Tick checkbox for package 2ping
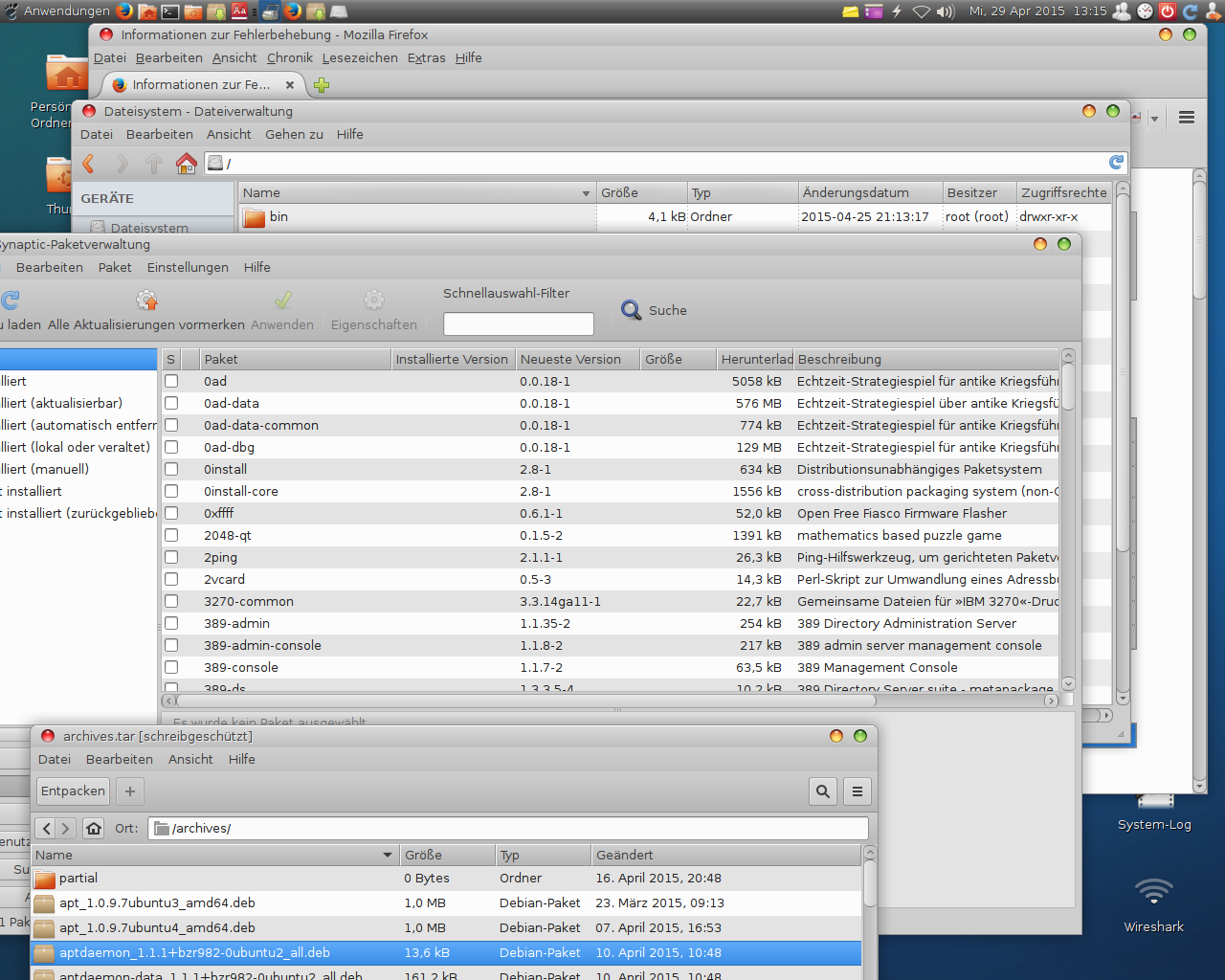 (x=171, y=557)
